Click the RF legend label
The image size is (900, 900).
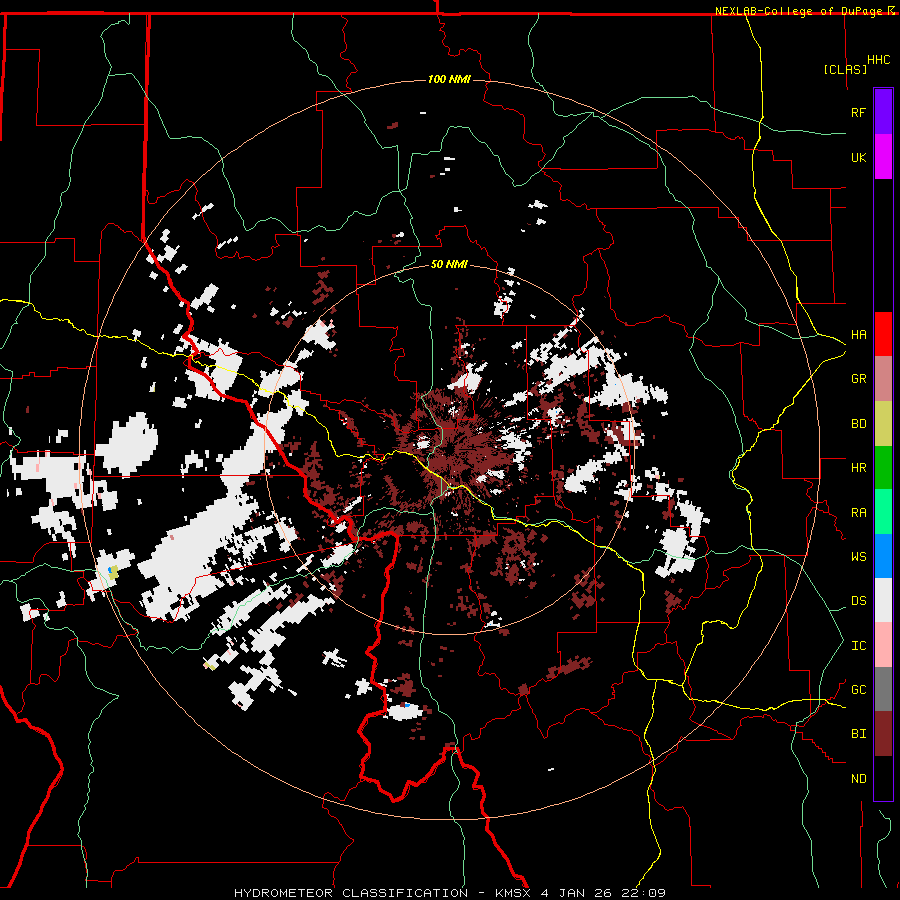coord(858,112)
